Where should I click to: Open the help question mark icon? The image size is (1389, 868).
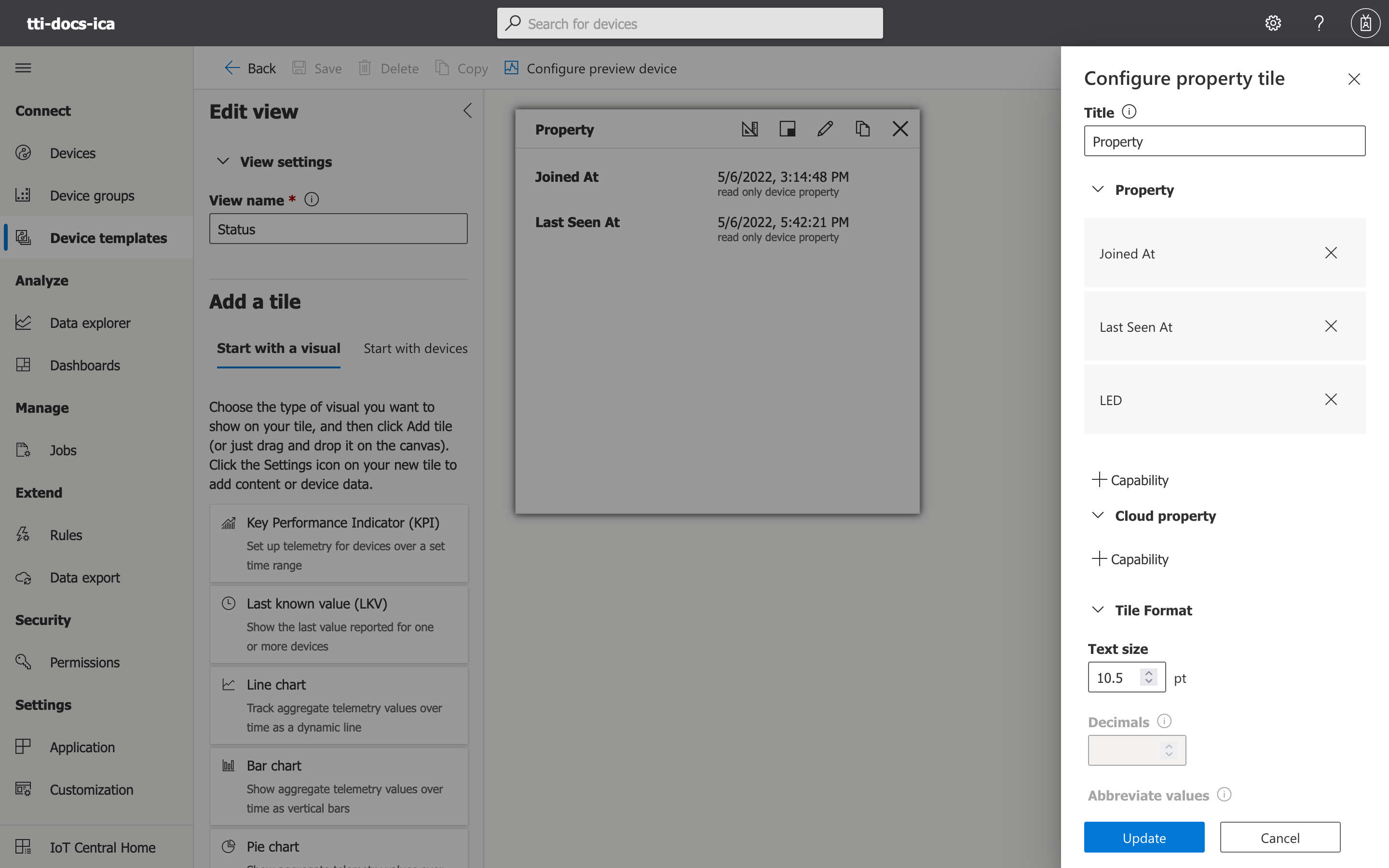coord(1319,23)
